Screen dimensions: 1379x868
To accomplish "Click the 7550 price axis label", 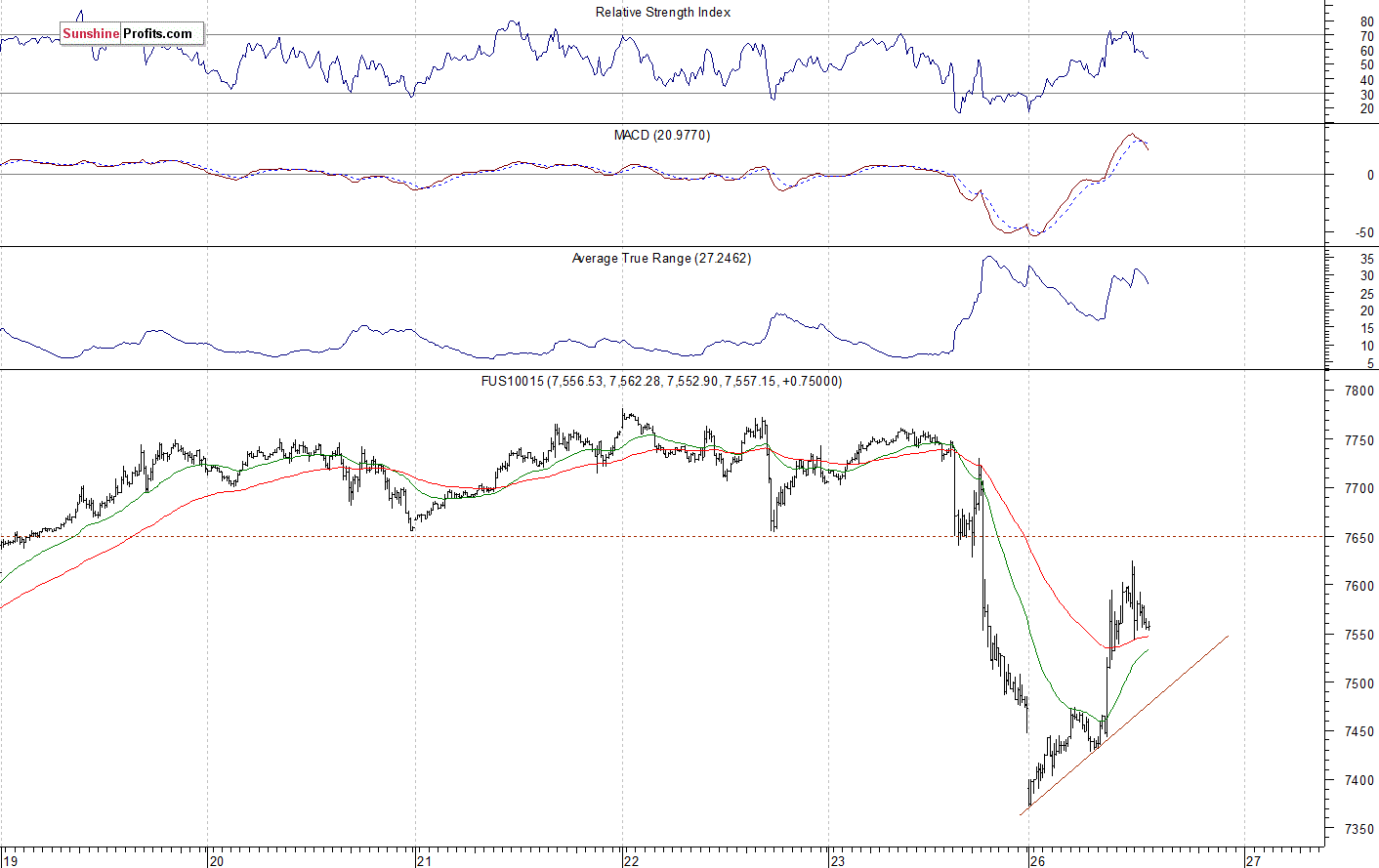I will click(x=1359, y=635).
